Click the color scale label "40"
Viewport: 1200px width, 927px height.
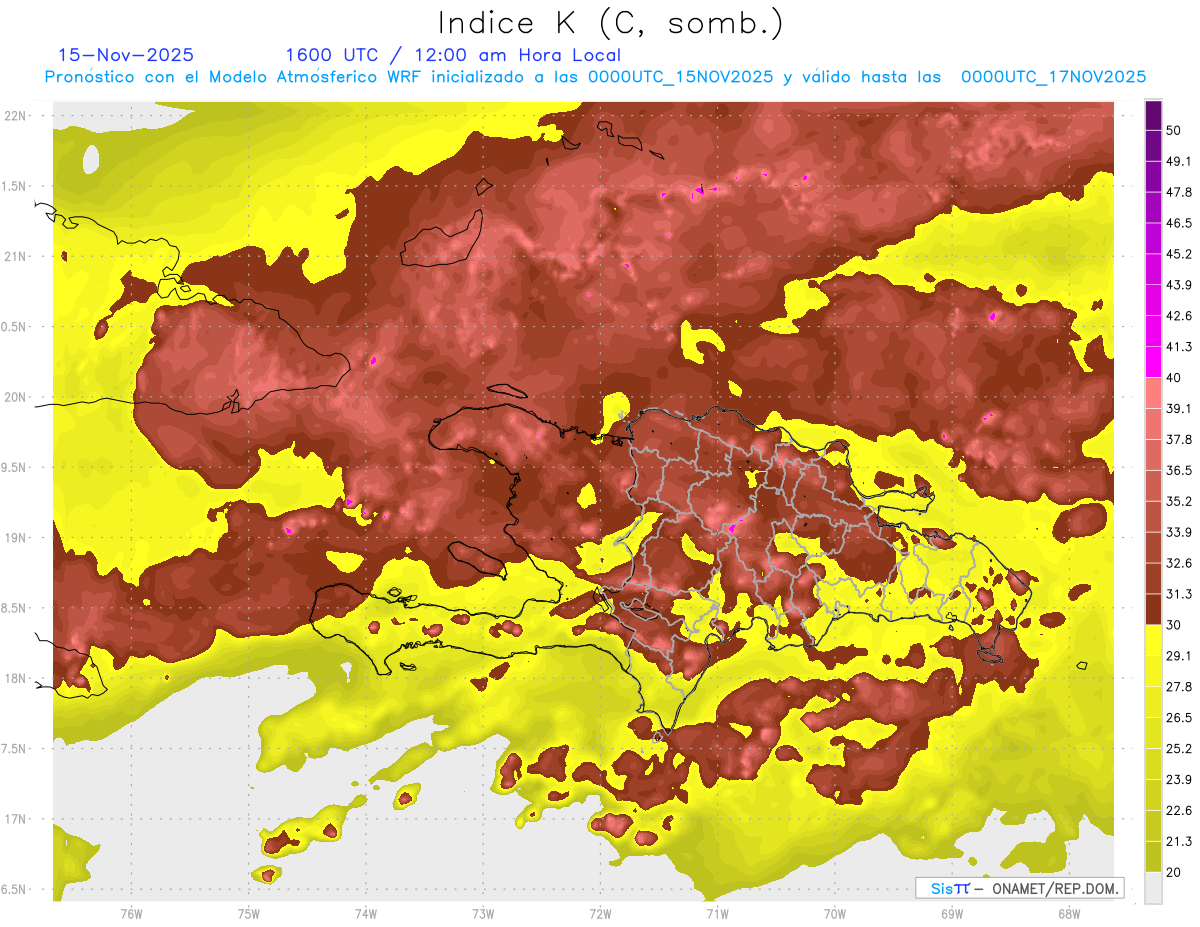tap(1175, 378)
